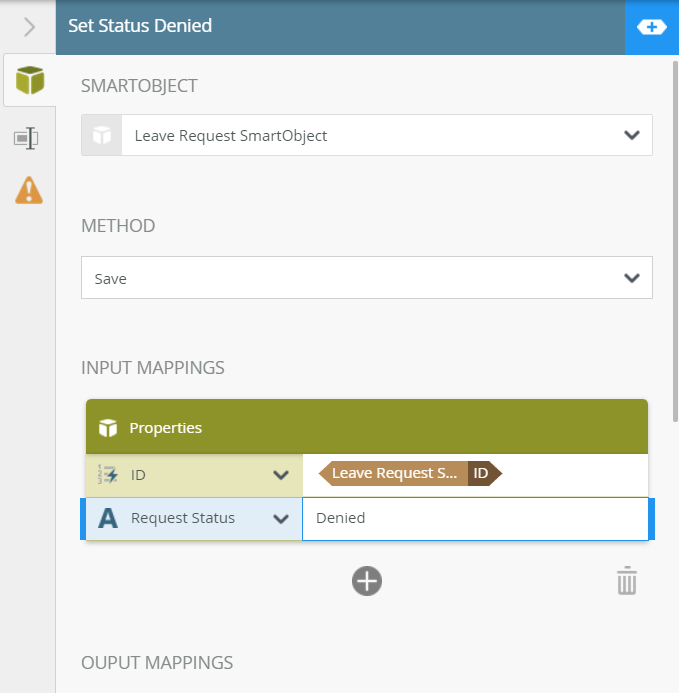Click the INPUT MAPPINGS heading

(x=153, y=368)
